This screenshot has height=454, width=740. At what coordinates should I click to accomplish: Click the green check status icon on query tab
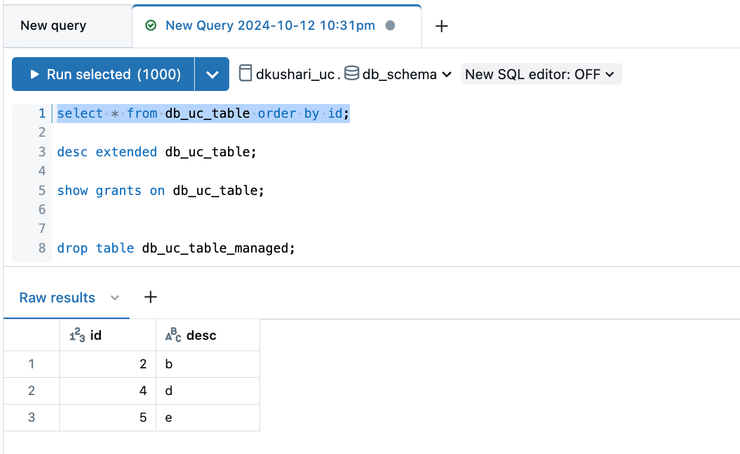[x=151, y=25]
